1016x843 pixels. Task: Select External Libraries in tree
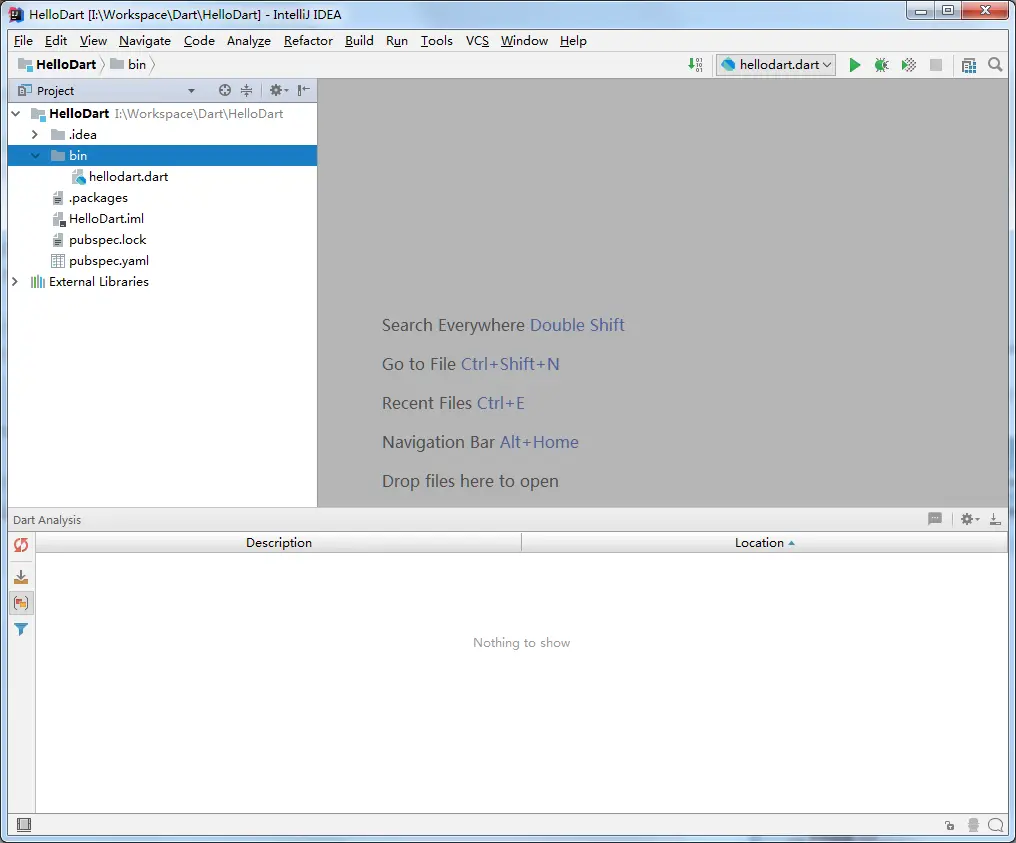click(x=98, y=282)
